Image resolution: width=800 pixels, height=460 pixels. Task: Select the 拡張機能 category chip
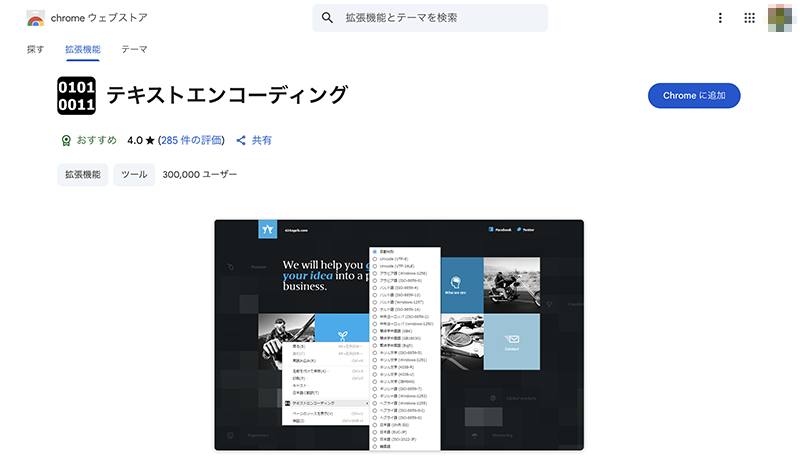point(83,174)
